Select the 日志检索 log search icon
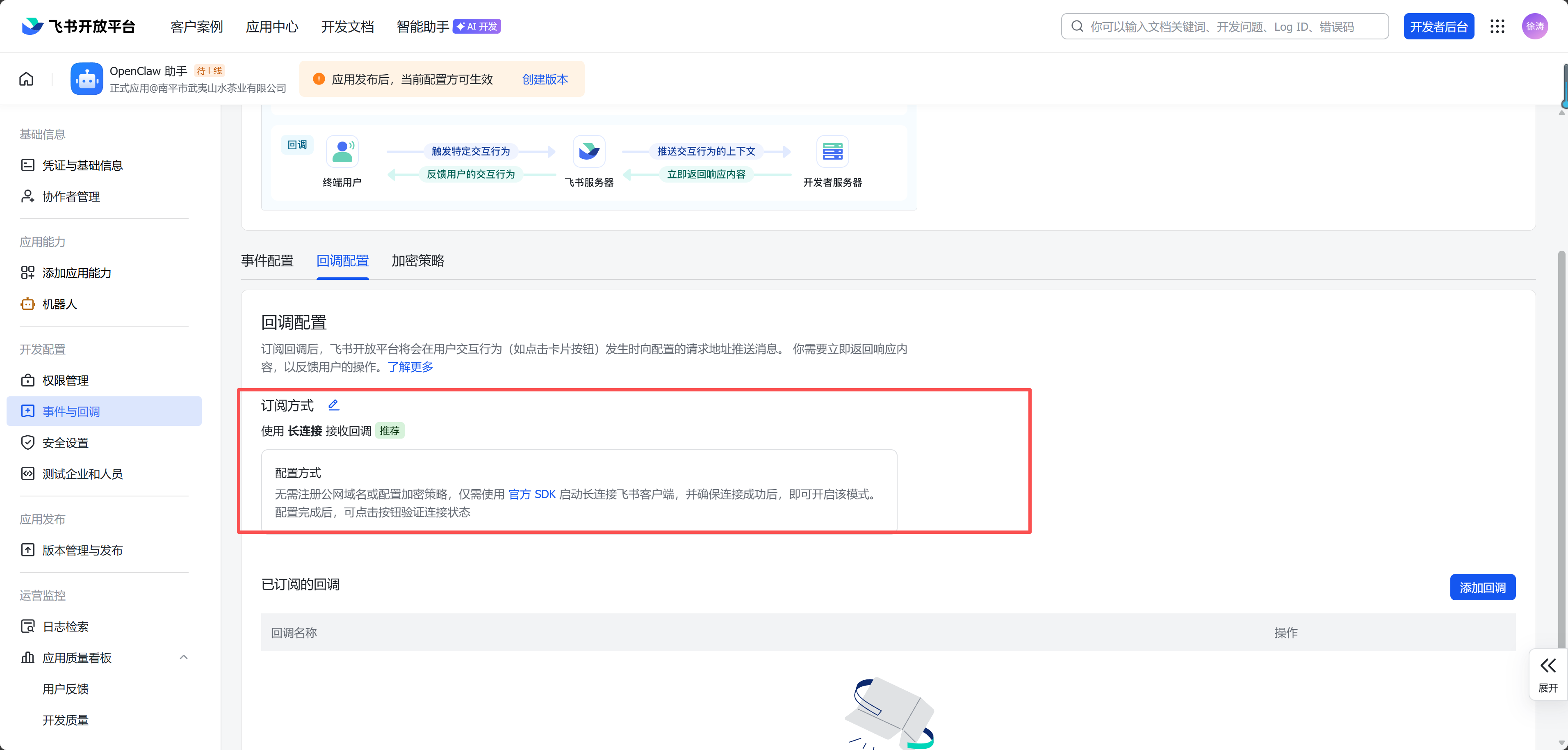The image size is (1568, 750). [28, 626]
